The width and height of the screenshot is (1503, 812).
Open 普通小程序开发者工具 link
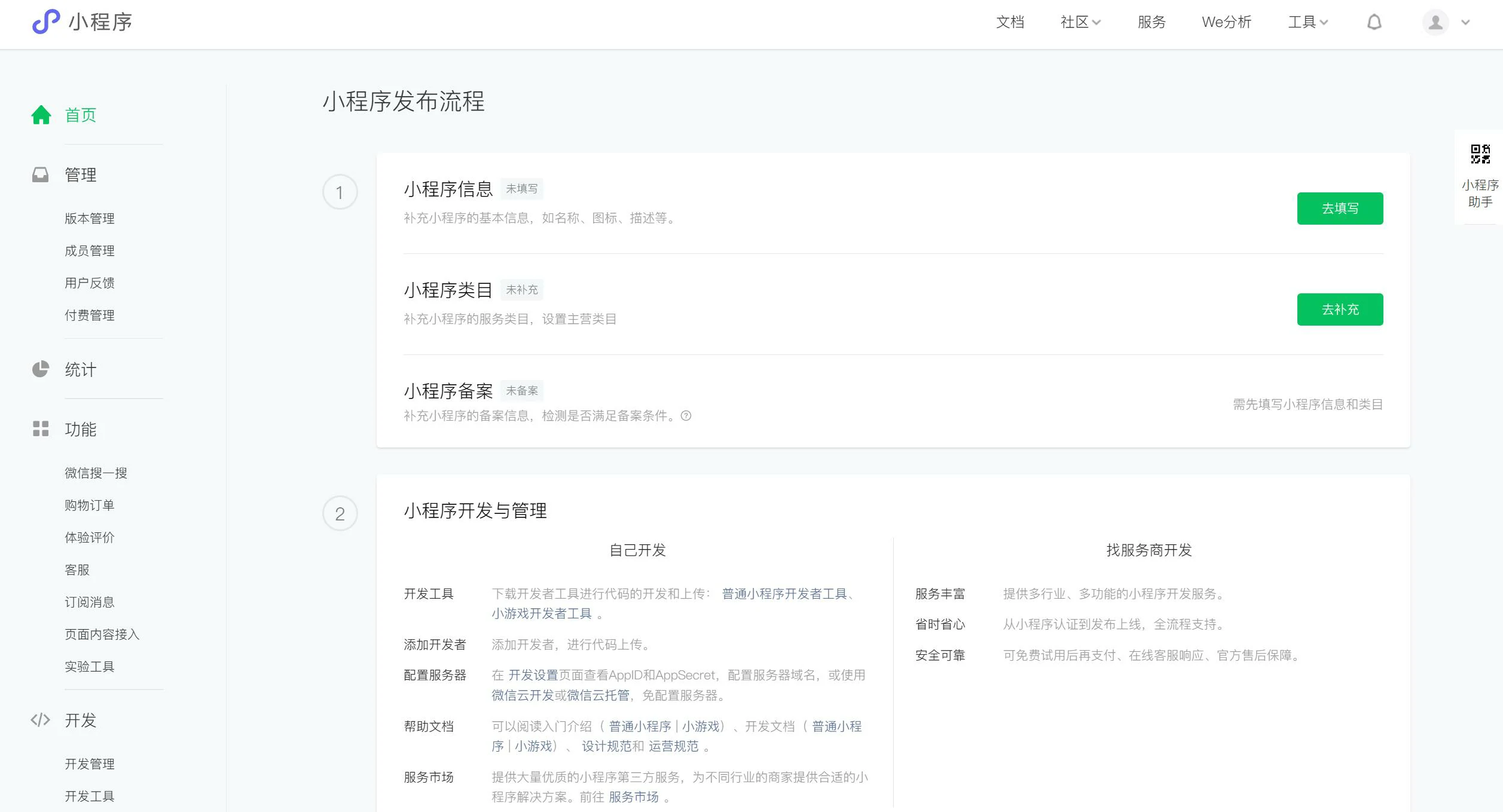tap(784, 593)
